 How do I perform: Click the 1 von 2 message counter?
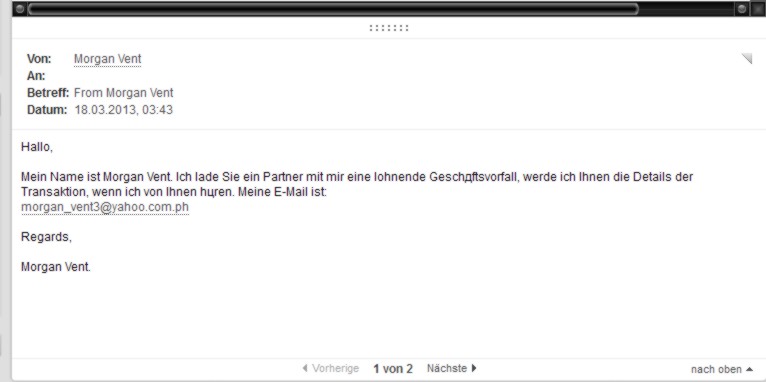(393, 369)
